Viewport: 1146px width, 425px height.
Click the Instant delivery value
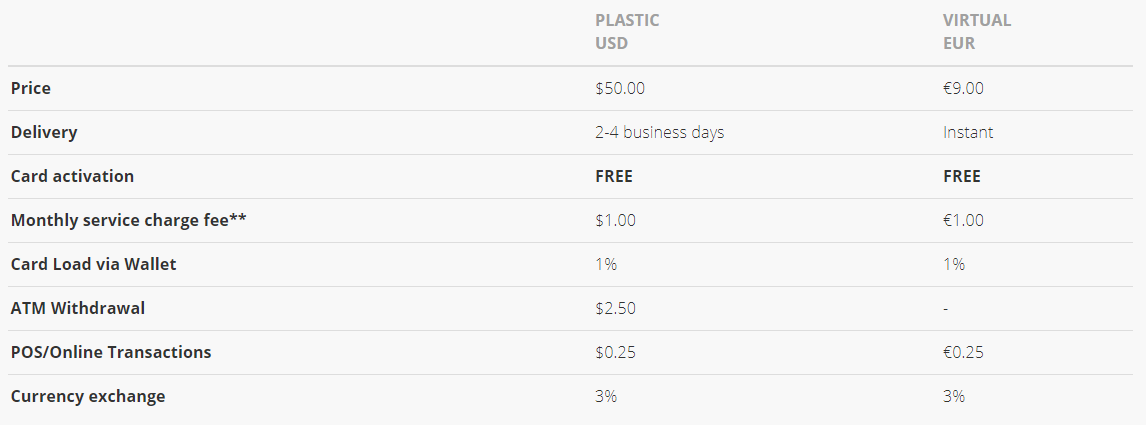[x=968, y=132]
